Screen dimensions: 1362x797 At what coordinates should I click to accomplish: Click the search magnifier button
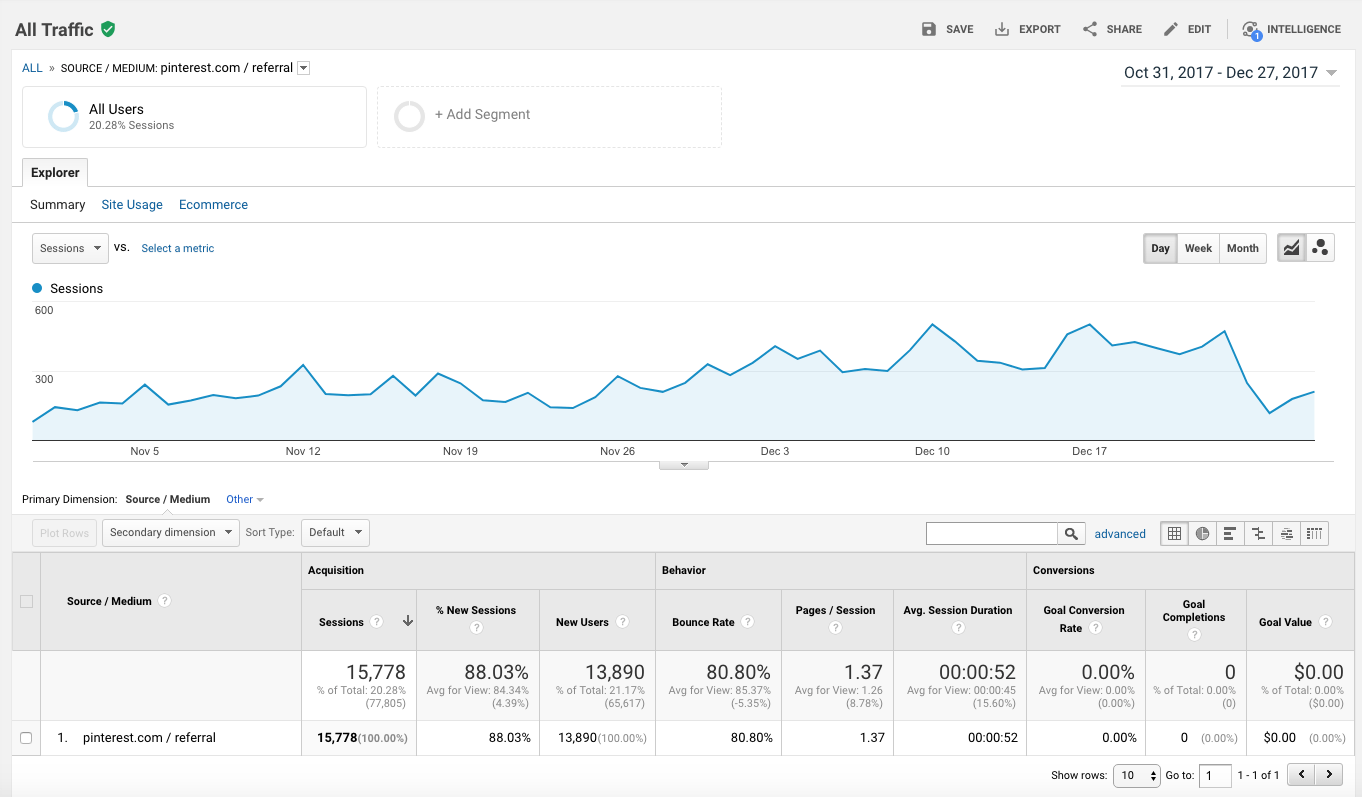tap(1071, 534)
